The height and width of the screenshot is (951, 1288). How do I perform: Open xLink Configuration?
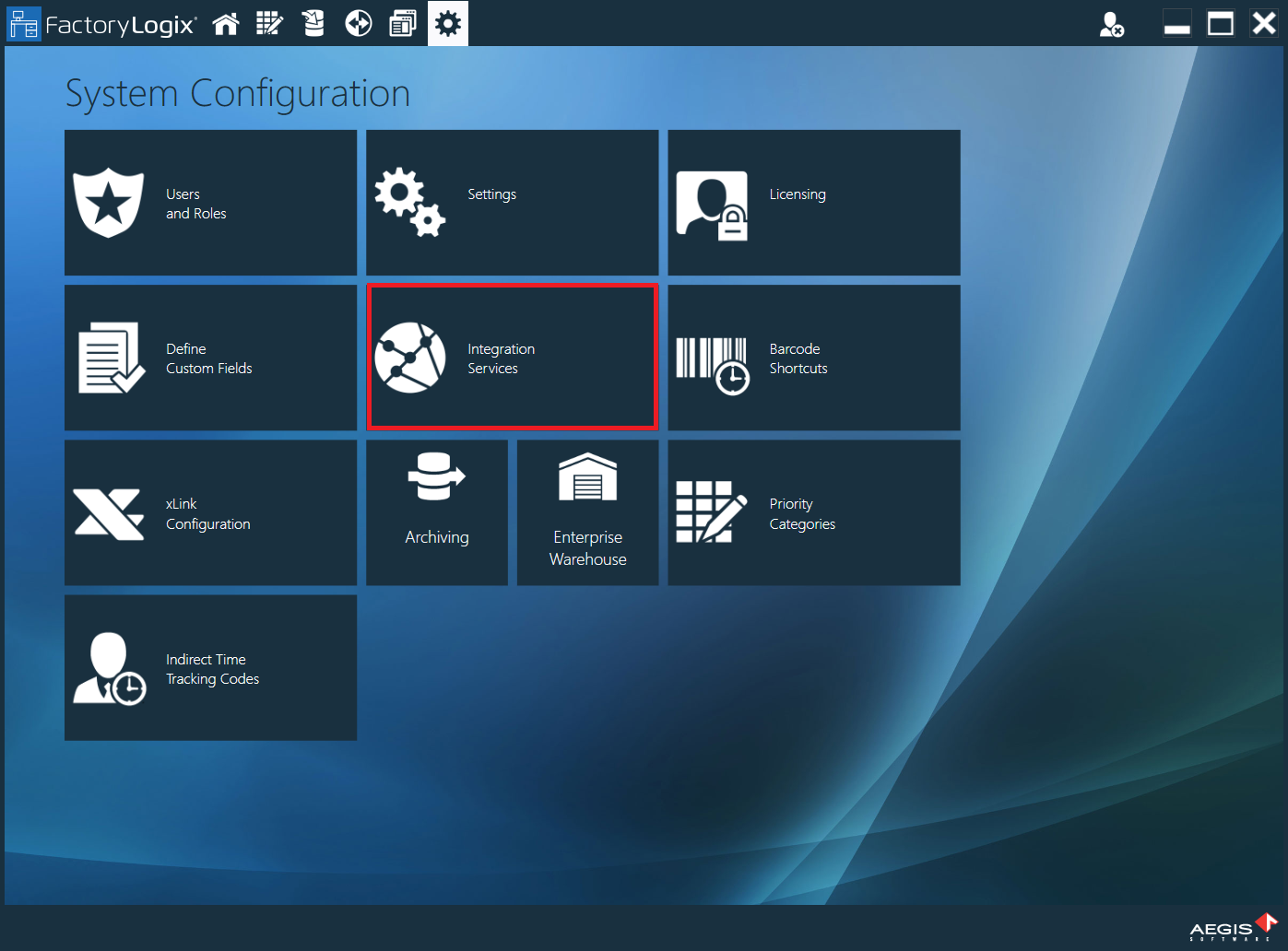tap(210, 512)
